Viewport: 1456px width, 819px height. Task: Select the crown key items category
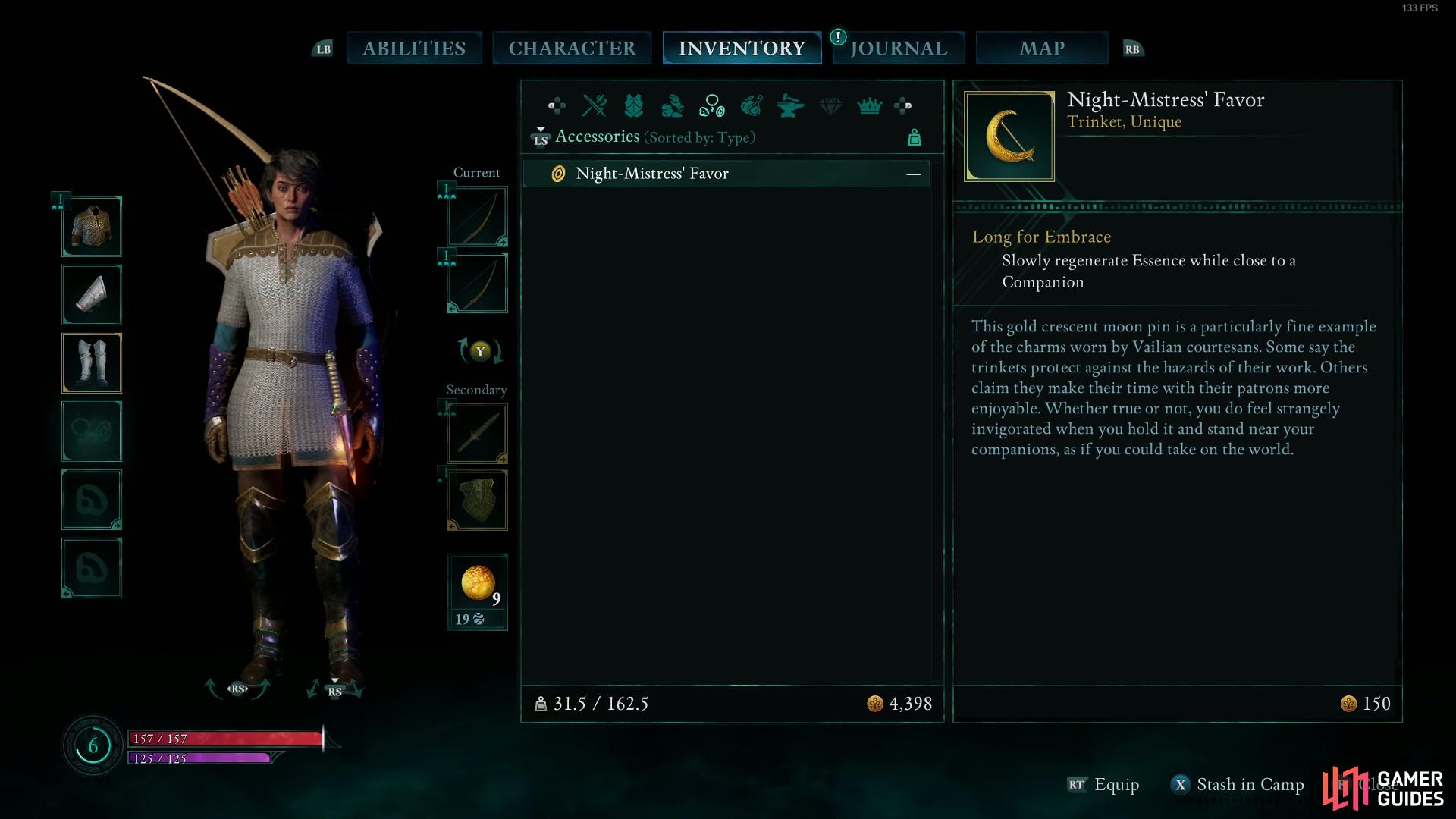870,105
